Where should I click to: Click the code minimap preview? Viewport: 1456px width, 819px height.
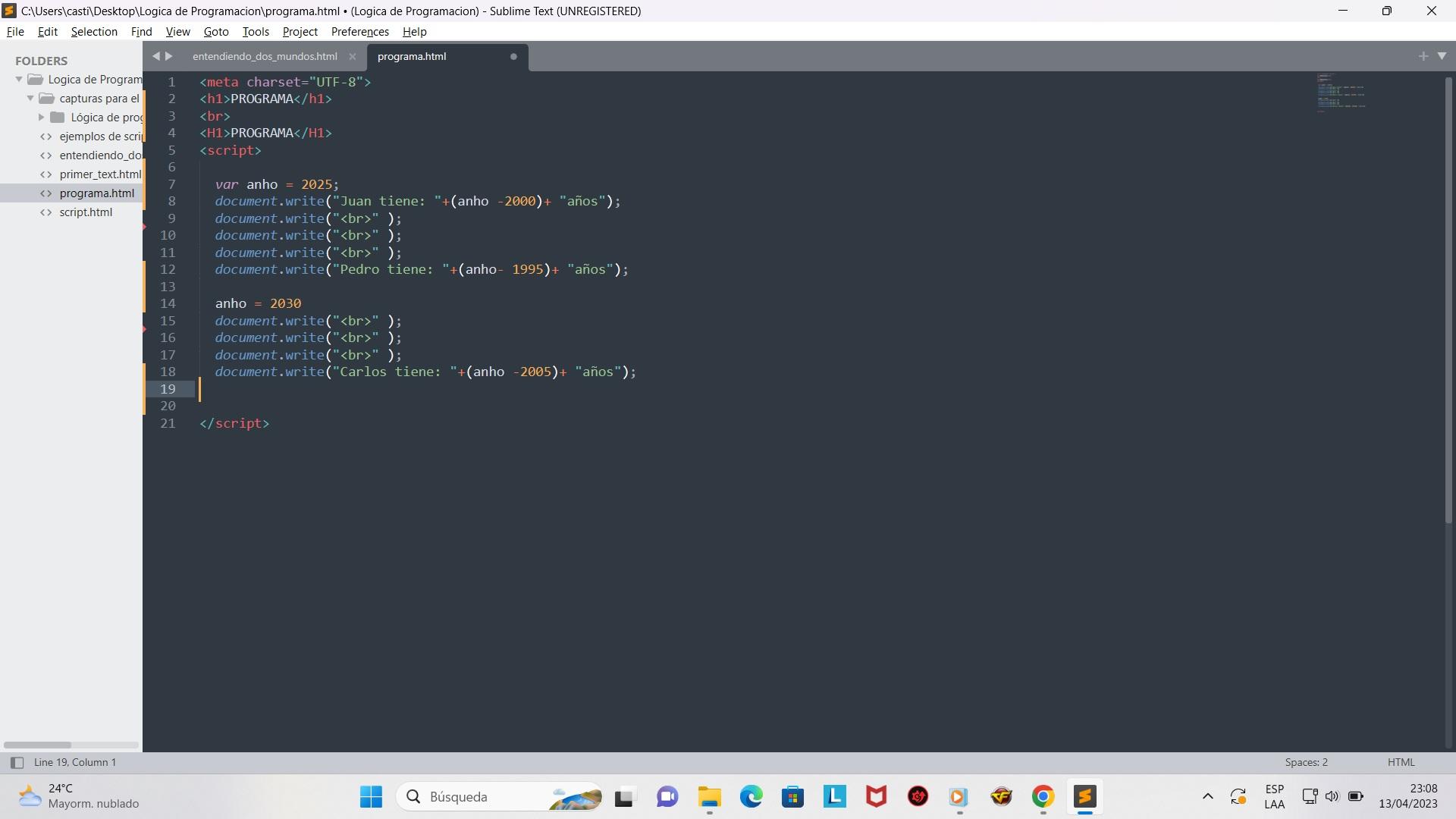click(1341, 93)
